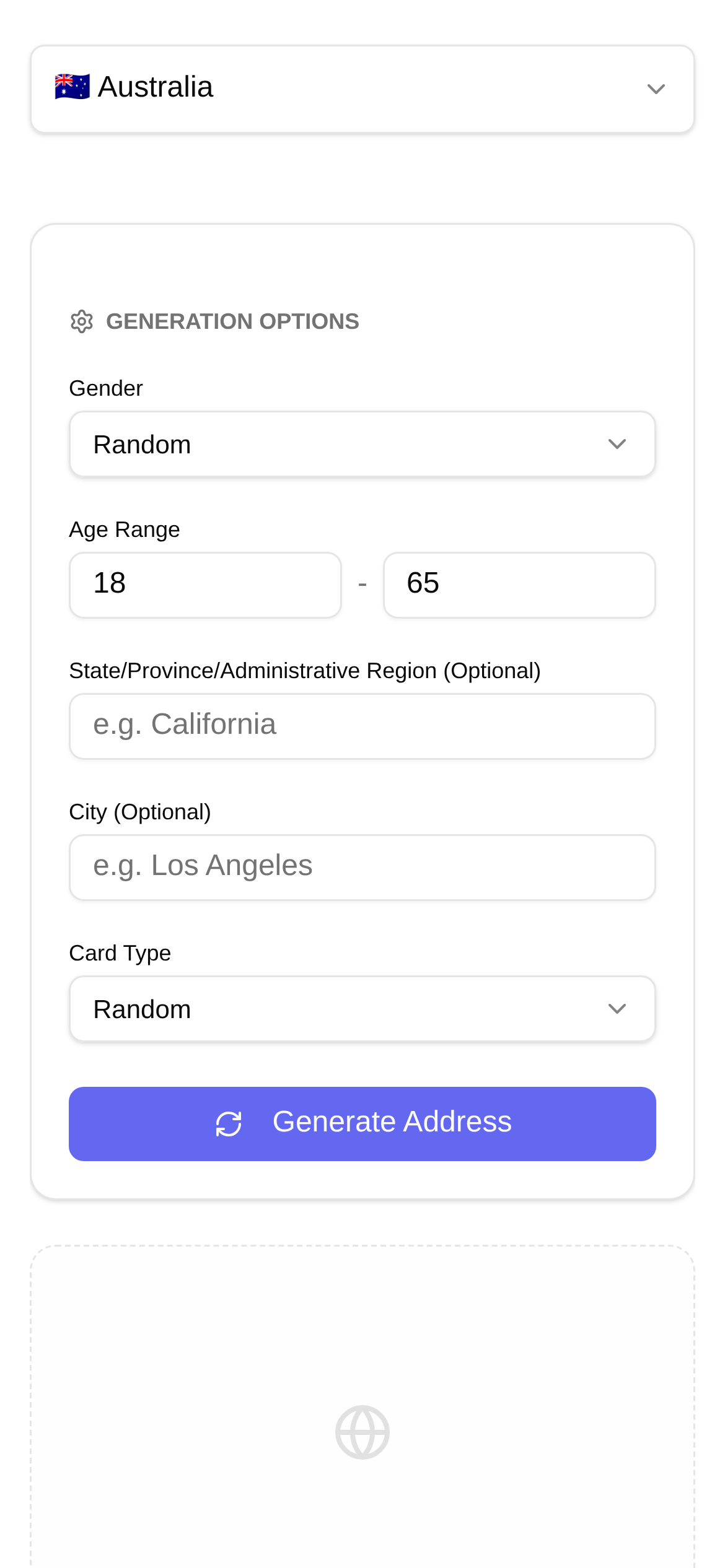Image resolution: width=725 pixels, height=1568 pixels.
Task: Click the globe placeholder icon
Action: (362, 1432)
